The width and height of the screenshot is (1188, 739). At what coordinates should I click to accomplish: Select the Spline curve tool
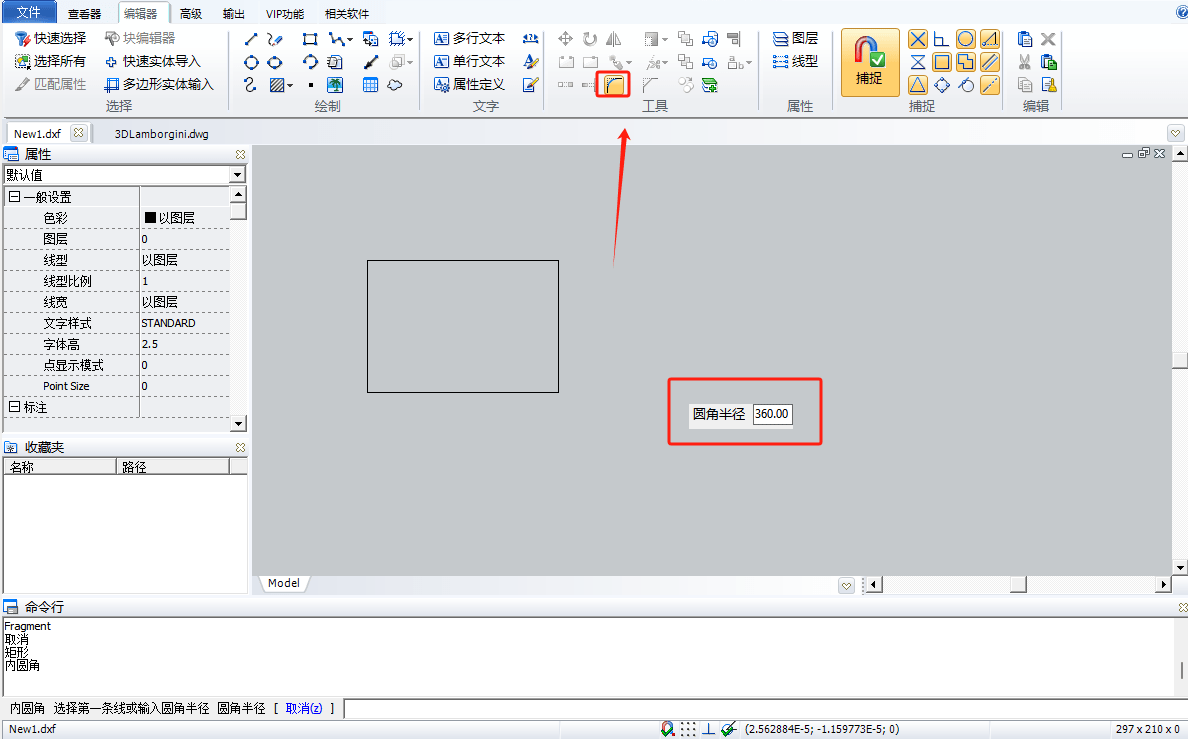point(251,85)
